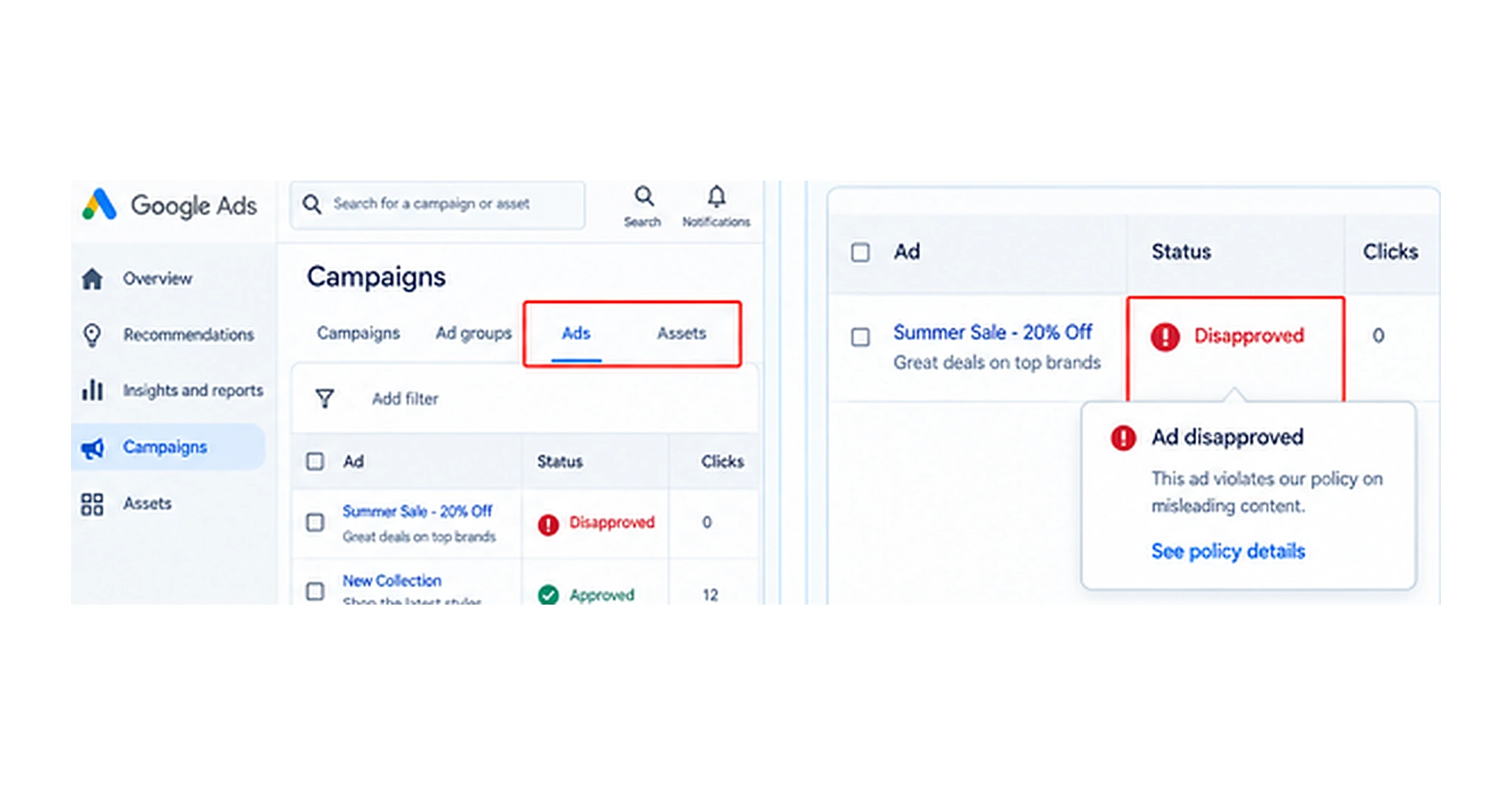Switch to the Ad groups tab

point(474,333)
